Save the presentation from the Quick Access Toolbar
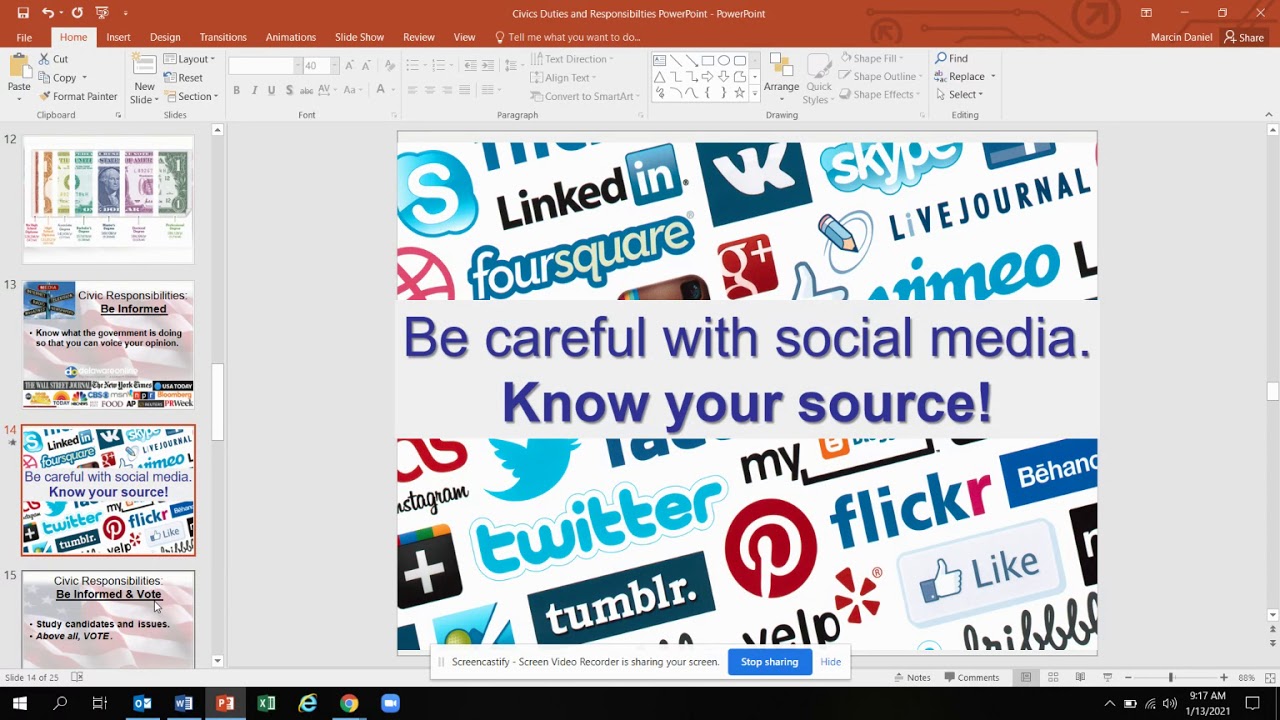 click(22, 13)
